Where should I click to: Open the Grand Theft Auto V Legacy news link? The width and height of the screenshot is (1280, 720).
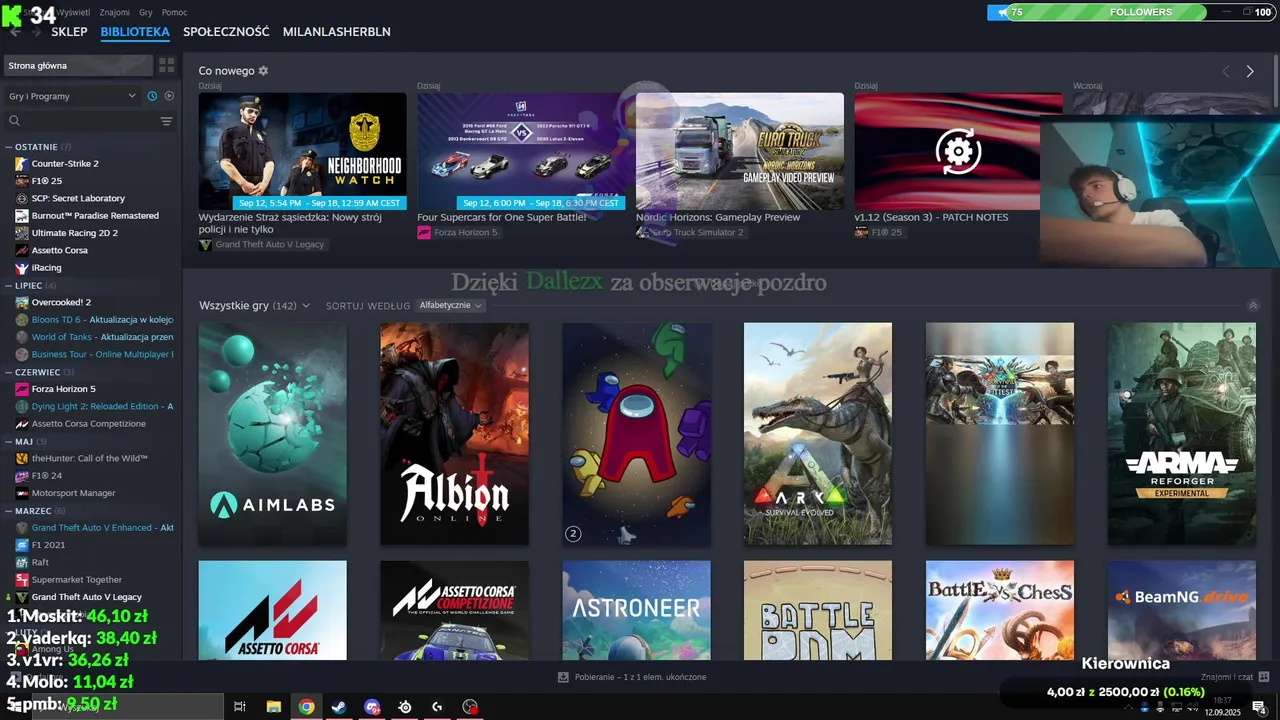[262, 244]
